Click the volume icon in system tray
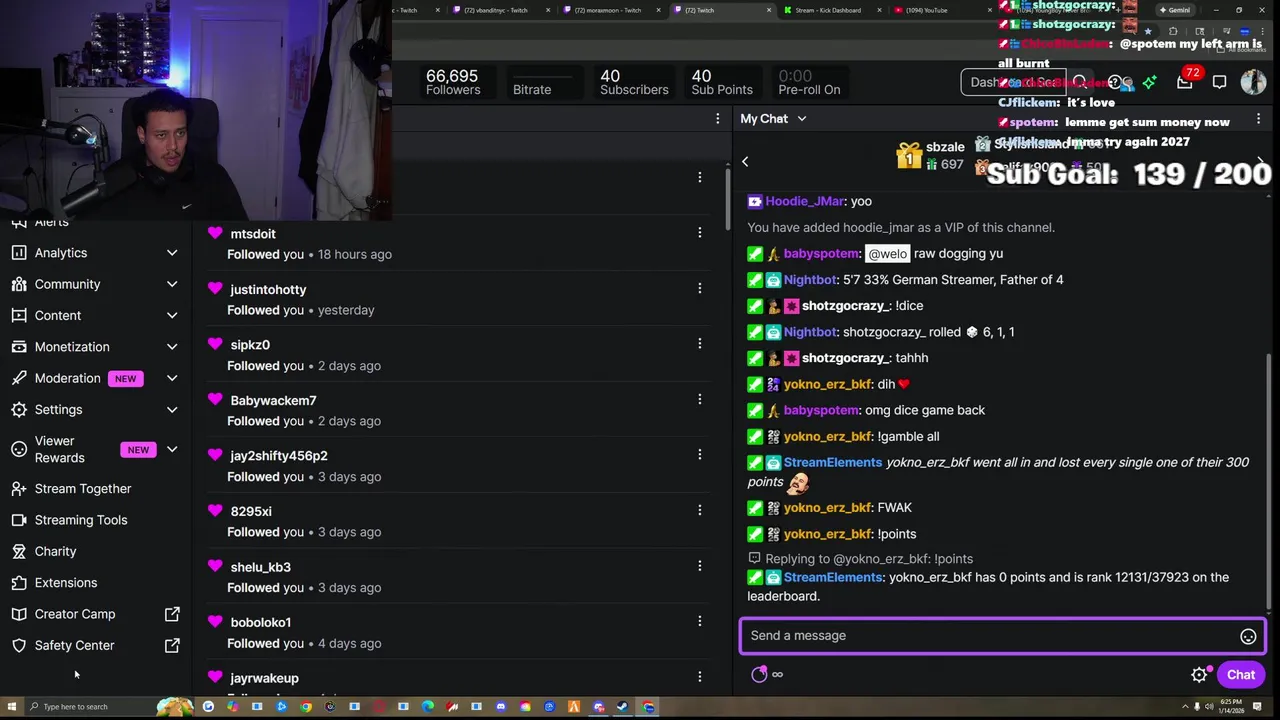Screen dimensions: 1280x720 pos(1209,707)
